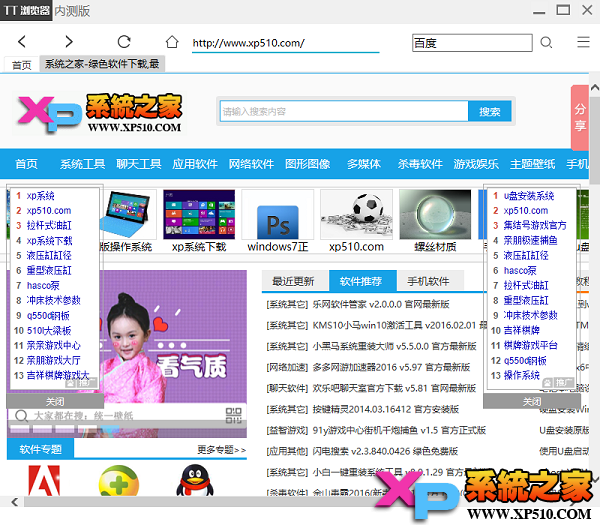This screenshot has width=600, height=525.
Task: Click the 更多专题>> link
Action: 222,450
